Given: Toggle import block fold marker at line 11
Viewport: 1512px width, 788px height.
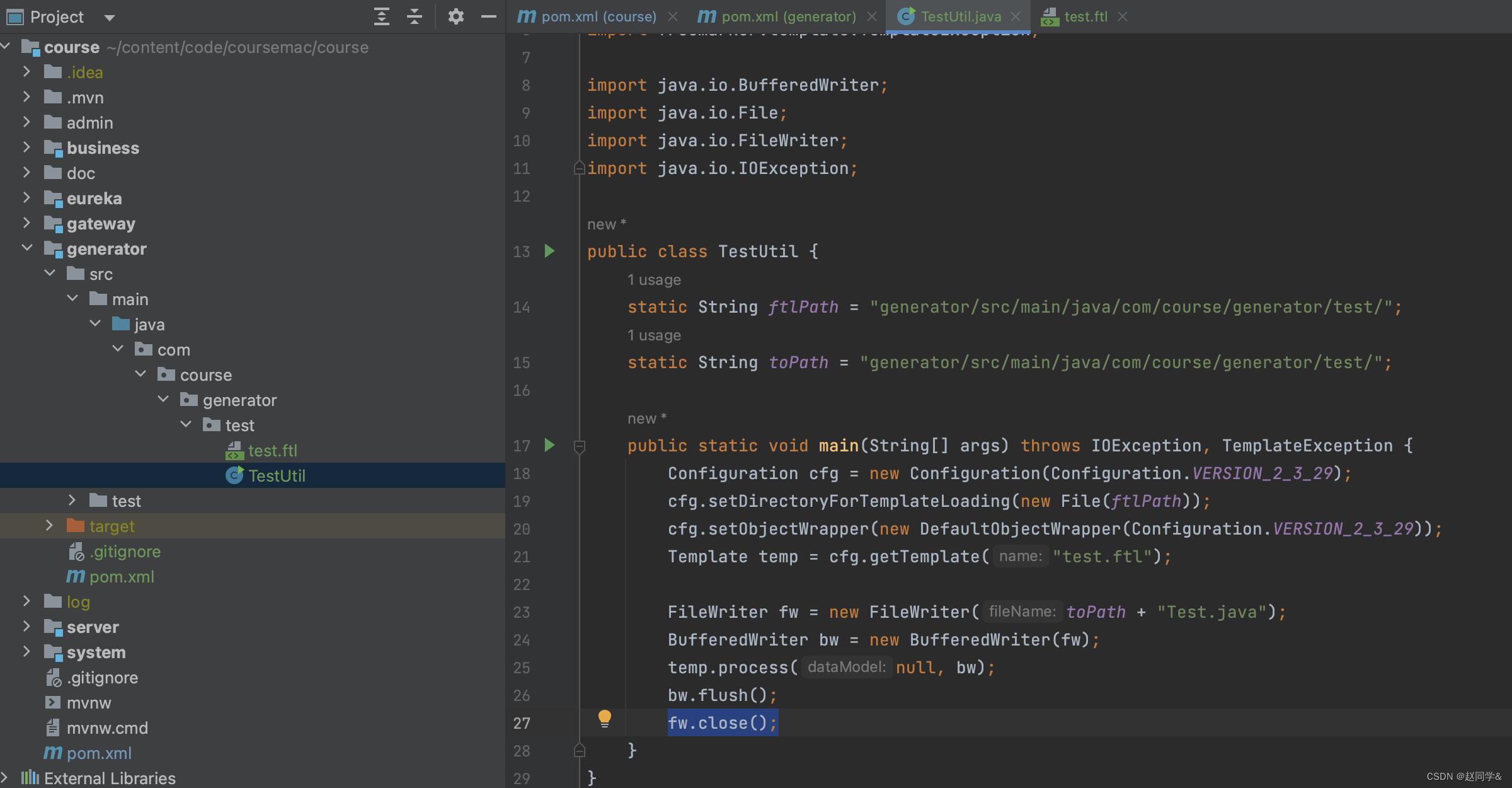Looking at the screenshot, I should click(580, 168).
